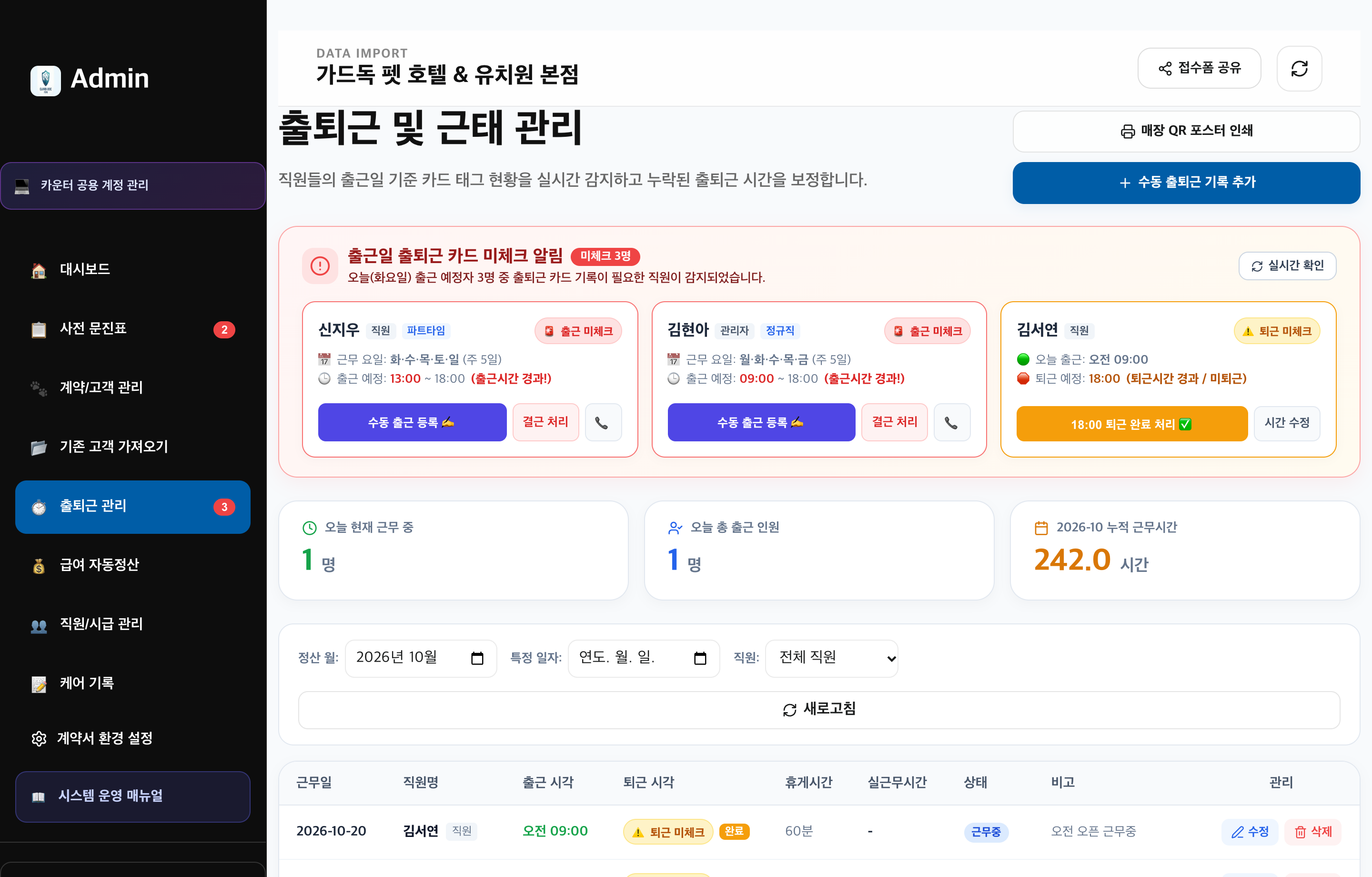Viewport: 1372px width, 877px height.
Task: Click 18:00 퇴근 완료 처리 for 김서연
Action: coord(1131,424)
